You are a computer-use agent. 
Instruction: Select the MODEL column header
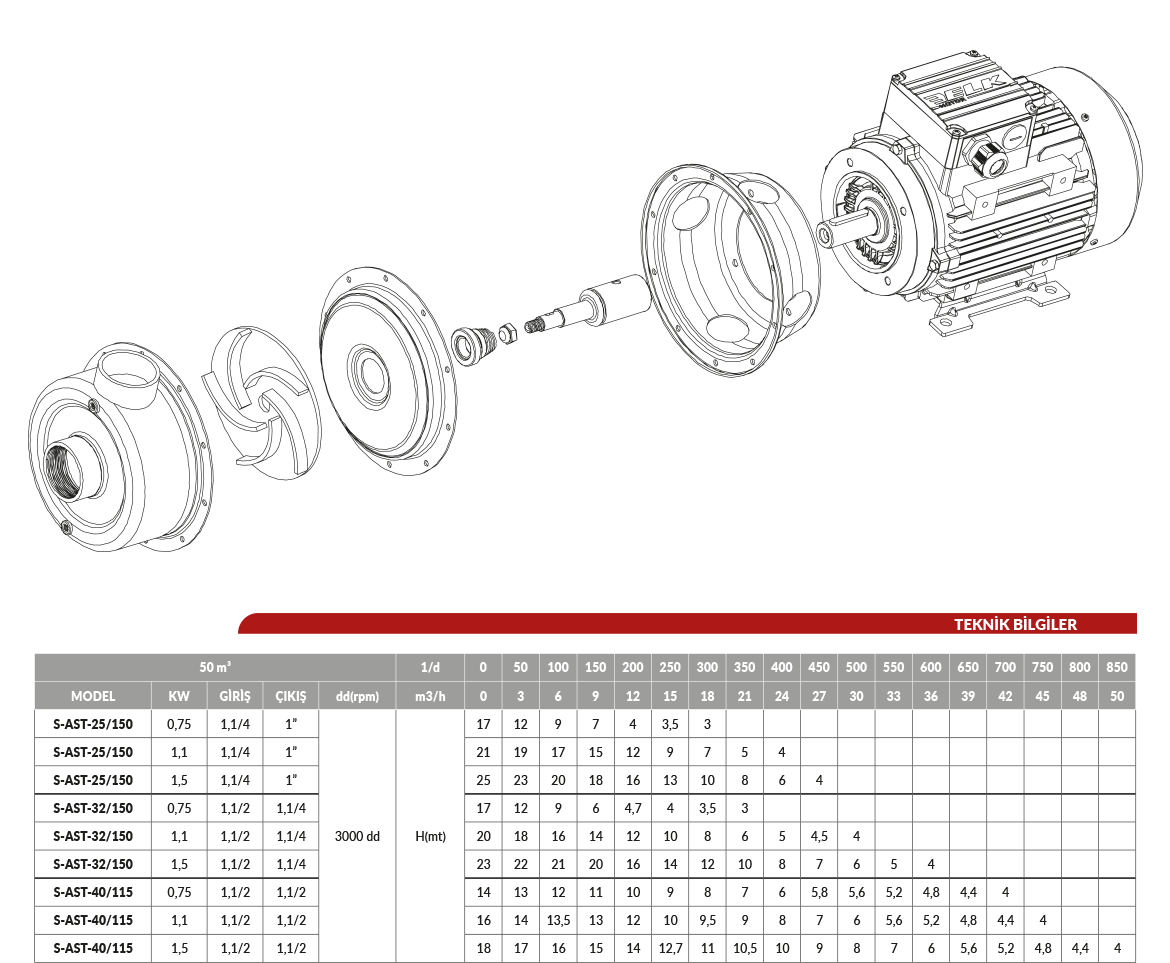(93, 696)
